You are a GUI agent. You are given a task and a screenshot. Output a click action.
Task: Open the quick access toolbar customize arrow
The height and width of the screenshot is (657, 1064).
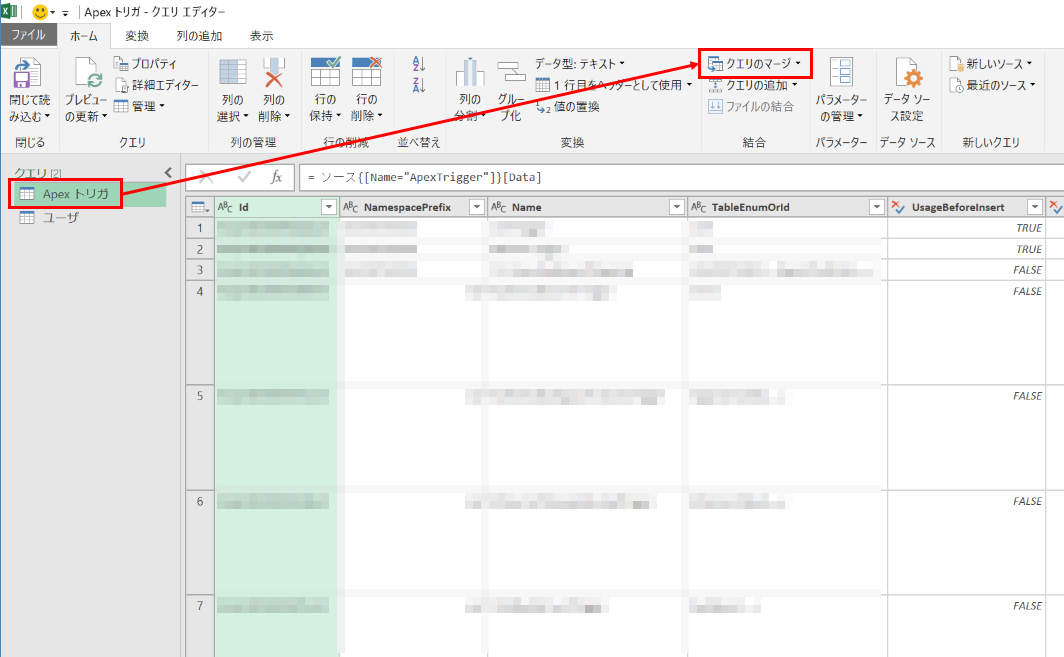coord(65,13)
